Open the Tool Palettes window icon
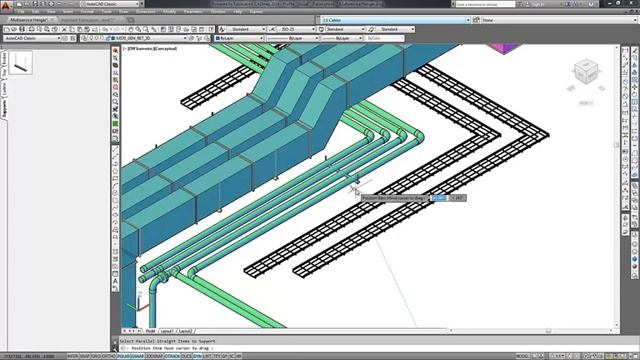Viewport: 640px width, 360px height. click(179, 29)
